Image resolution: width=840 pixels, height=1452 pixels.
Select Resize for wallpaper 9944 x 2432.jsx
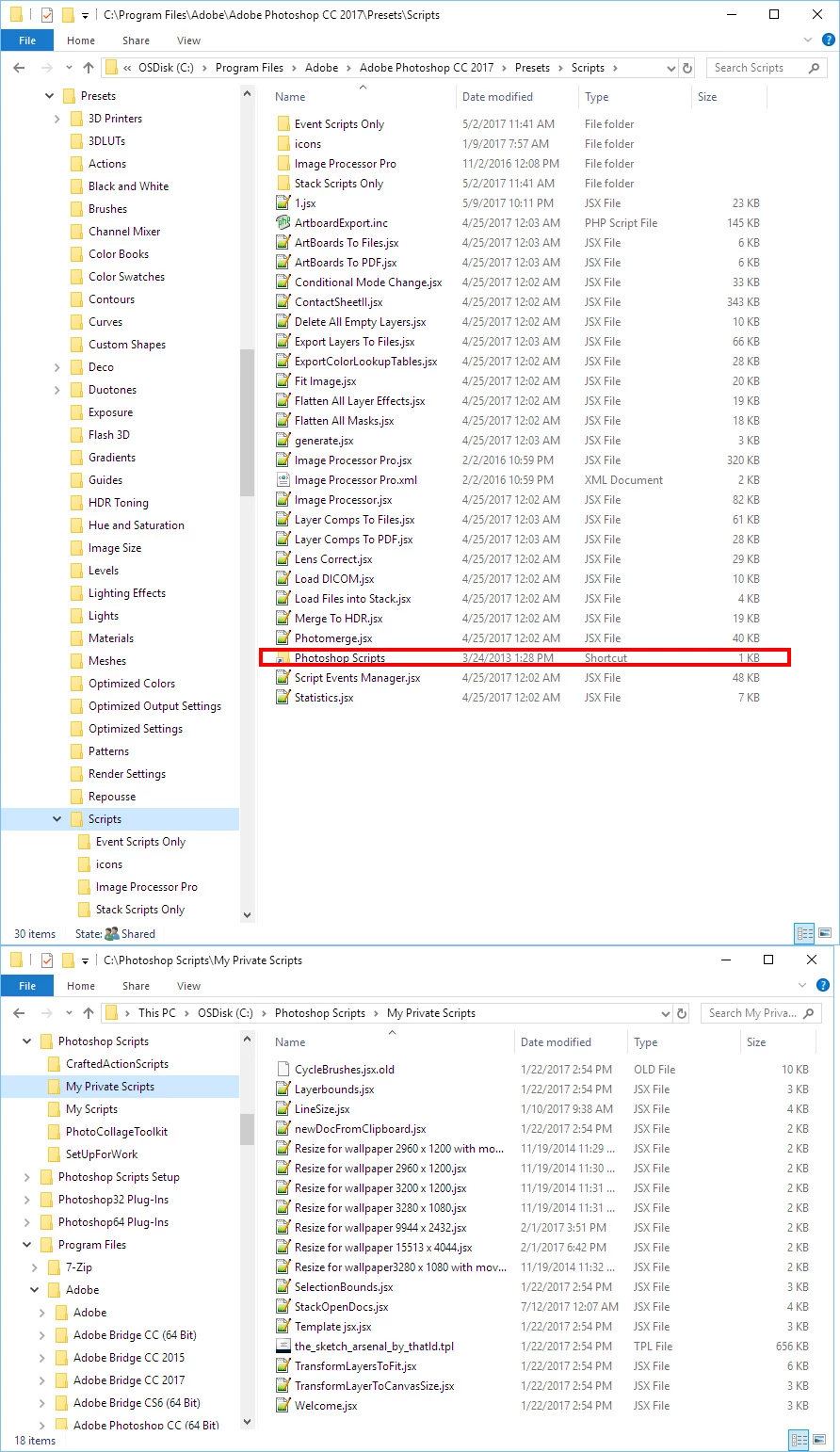(380, 1227)
